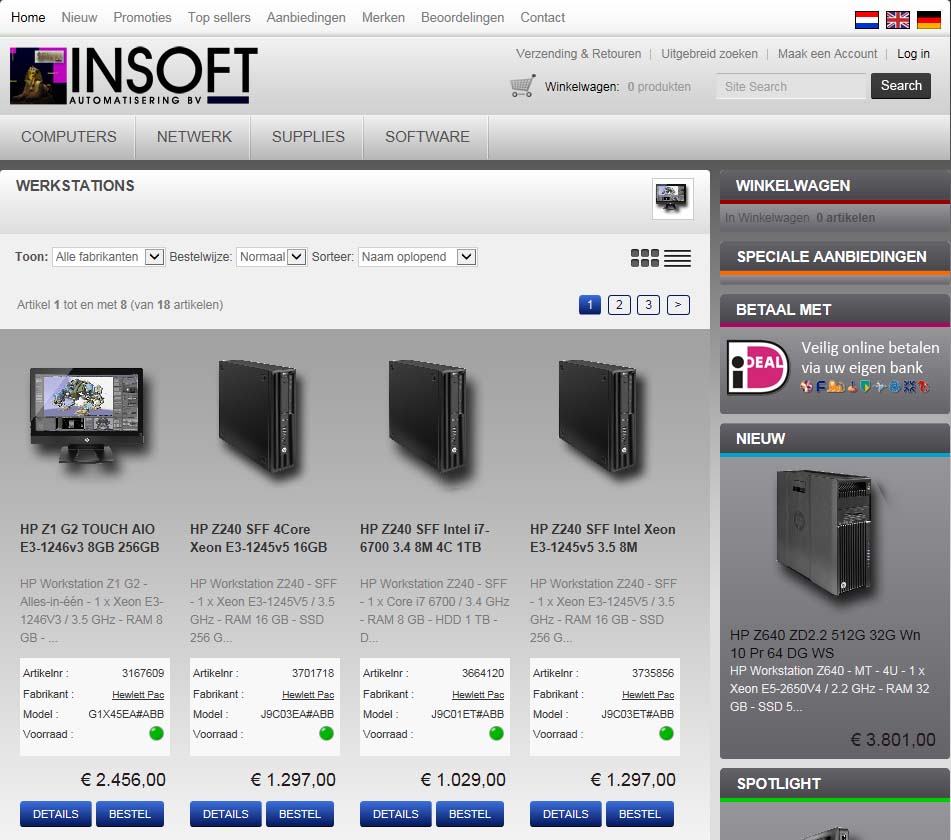Viewport: 951px width, 840px height.
Task: Open Uitgebreid zoeken link
Action: pyautogui.click(x=710, y=54)
